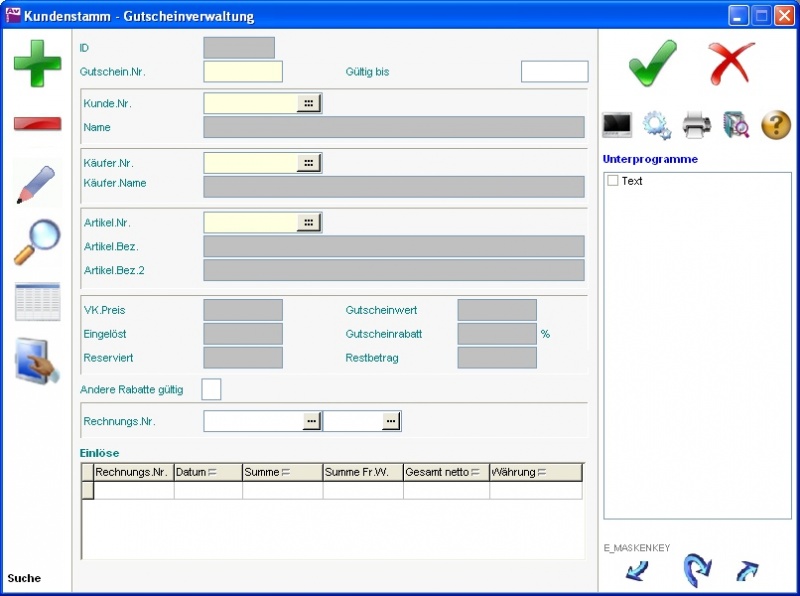
Task: Open help with the question mark icon
Action: [x=776, y=125]
